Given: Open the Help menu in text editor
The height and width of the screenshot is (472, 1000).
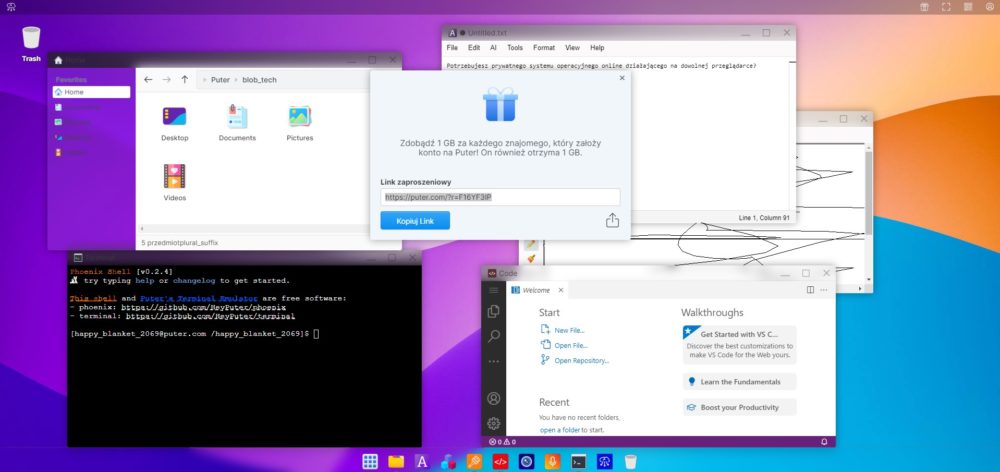Looking at the screenshot, I should coord(597,48).
